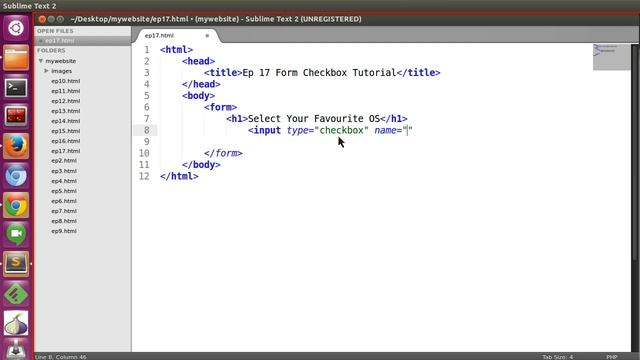Screen dimensions: 640x360
Task: Launch Chromium browser from the dock
Action: tap(16, 176)
